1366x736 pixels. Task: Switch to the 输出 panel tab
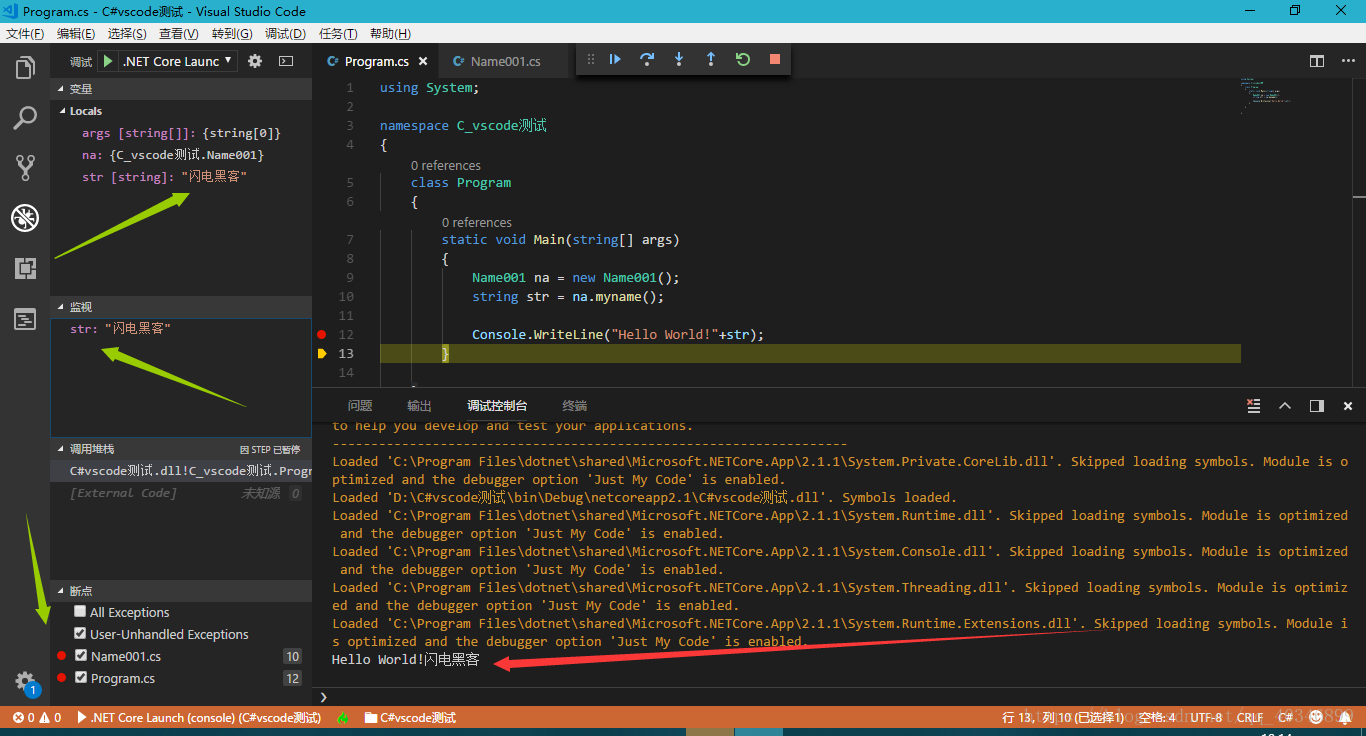tap(419, 406)
